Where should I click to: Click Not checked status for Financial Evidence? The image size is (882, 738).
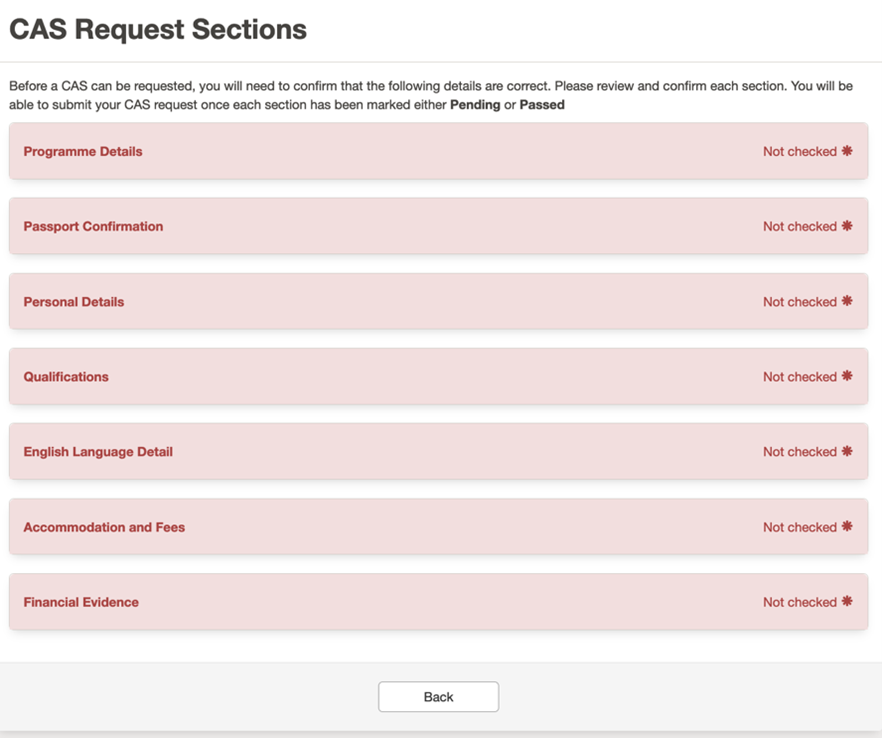point(799,602)
